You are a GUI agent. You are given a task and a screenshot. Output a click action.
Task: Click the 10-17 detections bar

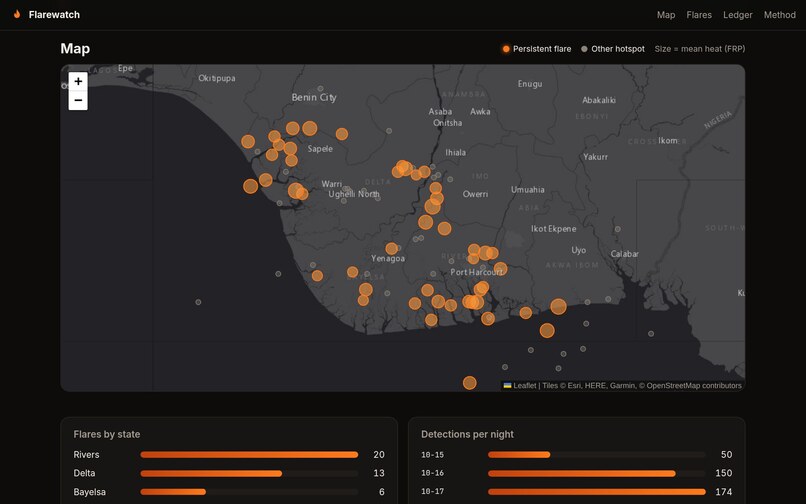pos(596,492)
